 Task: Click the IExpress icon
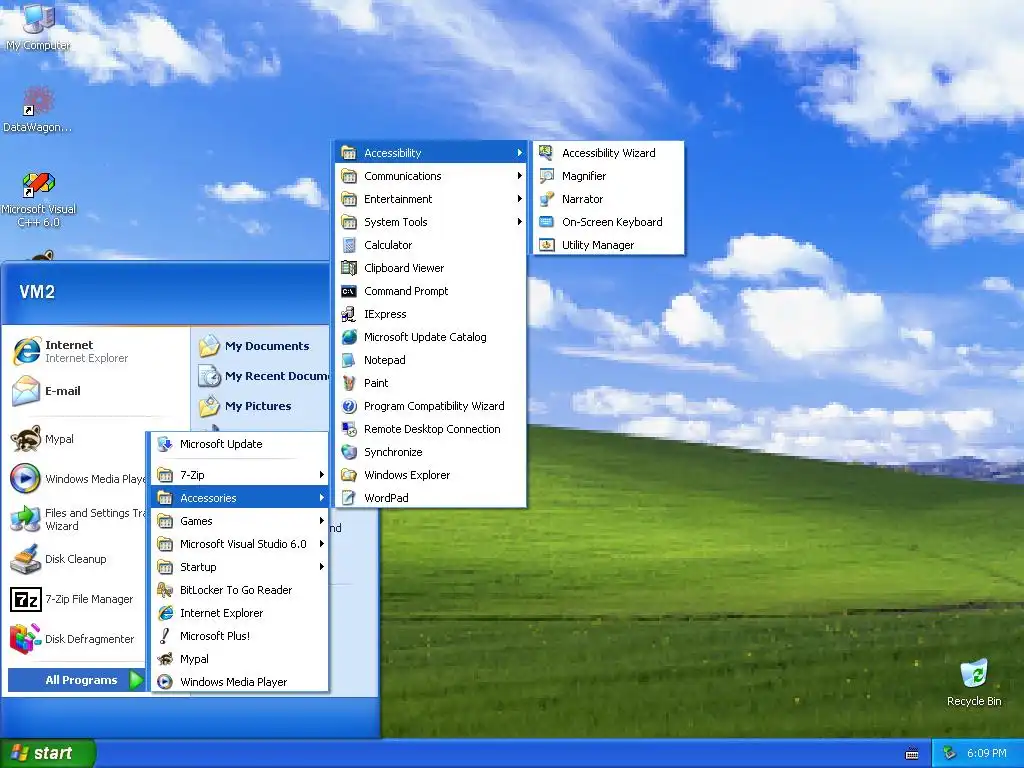pos(349,314)
